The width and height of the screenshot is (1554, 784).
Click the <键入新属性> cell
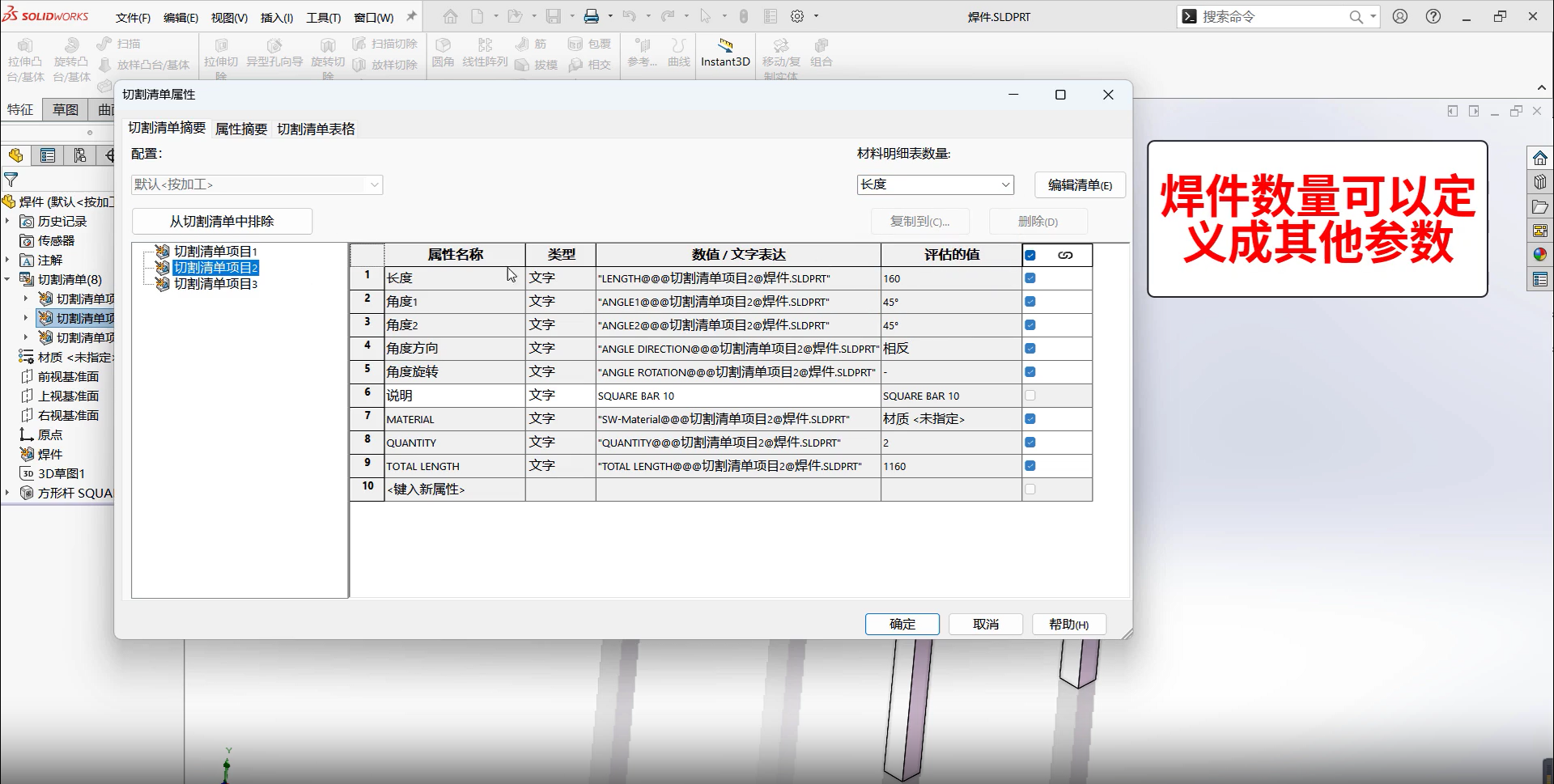point(455,489)
